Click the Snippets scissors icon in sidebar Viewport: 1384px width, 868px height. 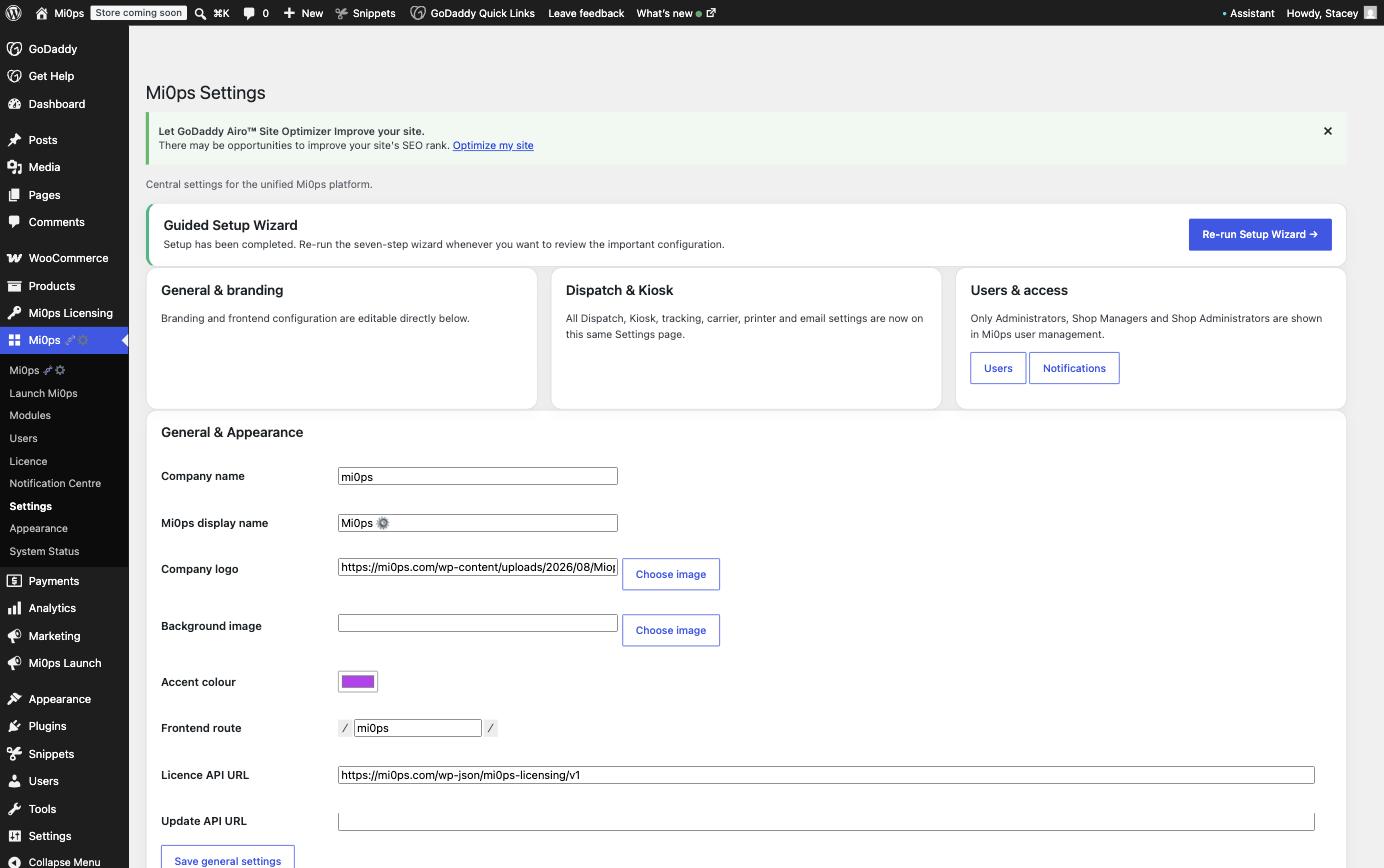[14, 754]
